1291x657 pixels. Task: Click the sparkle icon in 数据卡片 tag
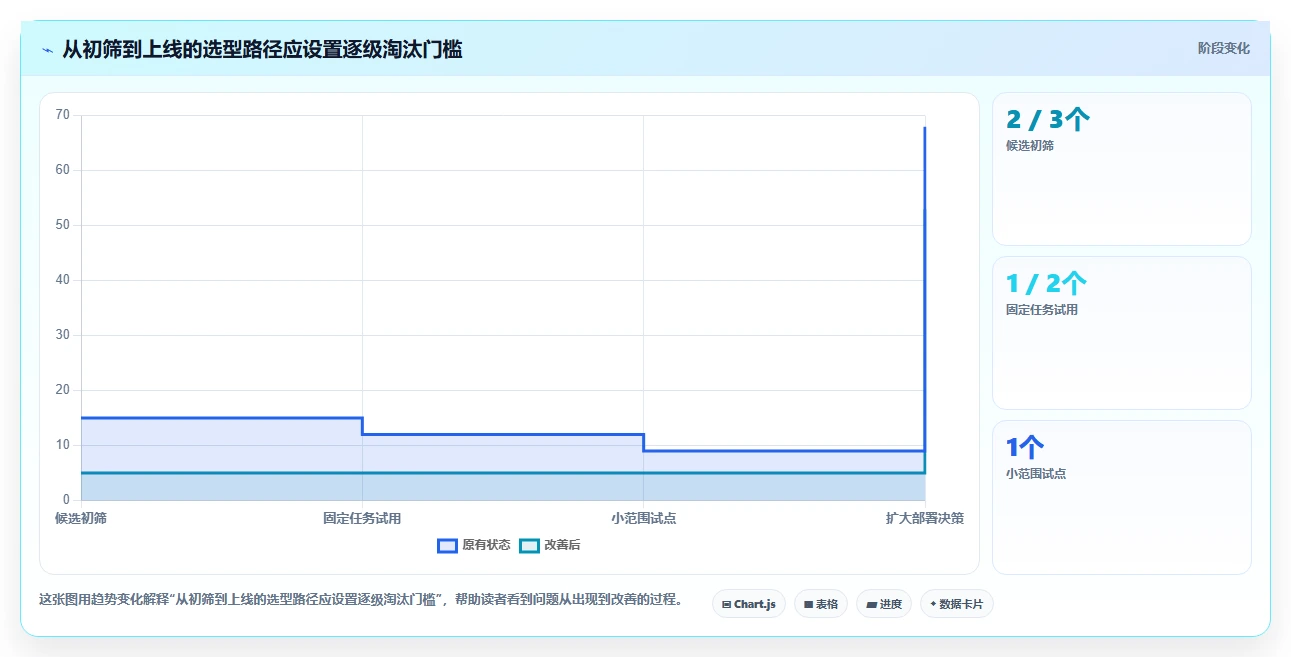[x=933, y=604]
